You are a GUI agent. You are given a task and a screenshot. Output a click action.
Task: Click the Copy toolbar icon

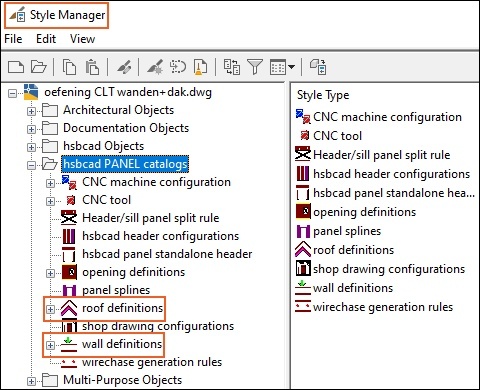[69, 67]
